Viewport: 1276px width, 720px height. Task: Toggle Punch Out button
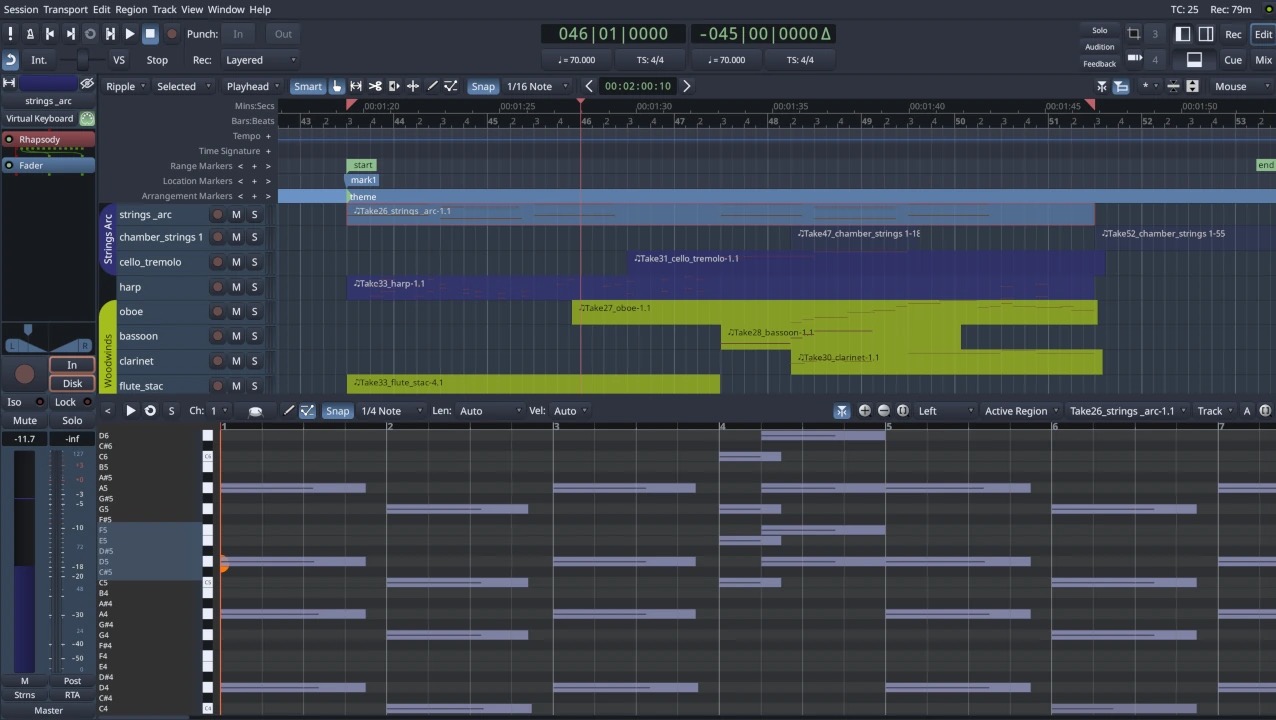283,34
